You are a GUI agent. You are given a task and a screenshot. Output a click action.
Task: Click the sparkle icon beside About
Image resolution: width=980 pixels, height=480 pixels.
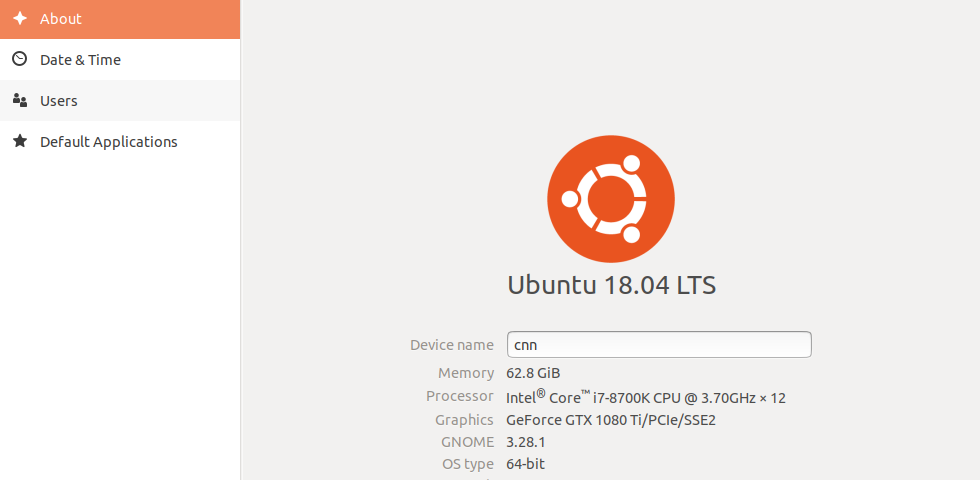tap(20, 19)
